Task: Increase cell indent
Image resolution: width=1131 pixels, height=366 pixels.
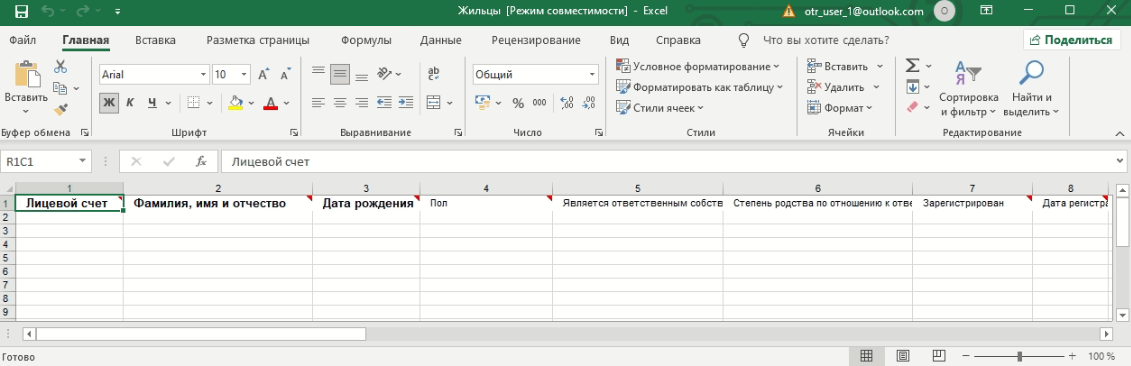Action: pyautogui.click(x=405, y=103)
